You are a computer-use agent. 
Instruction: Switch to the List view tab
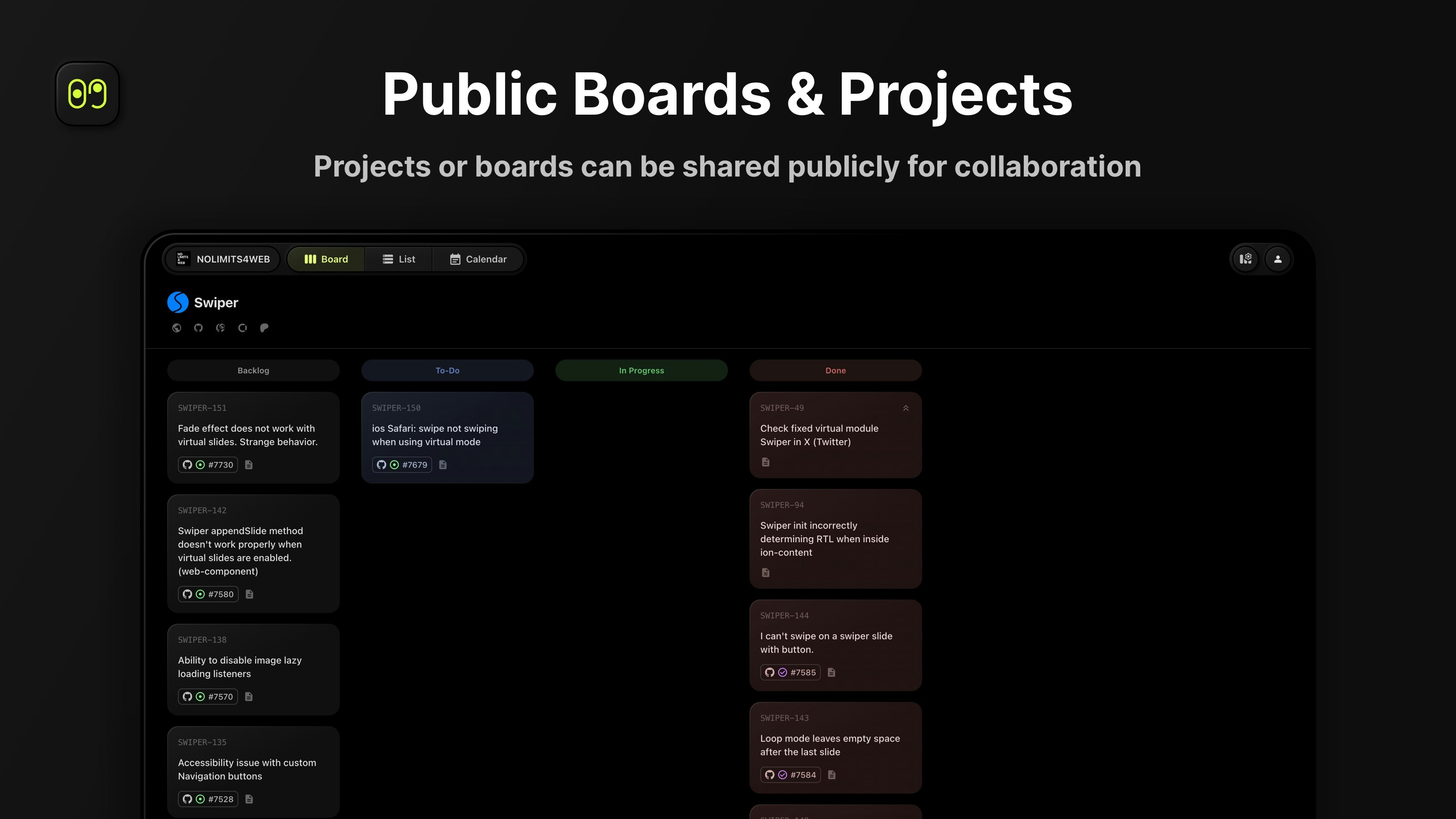[x=399, y=259]
